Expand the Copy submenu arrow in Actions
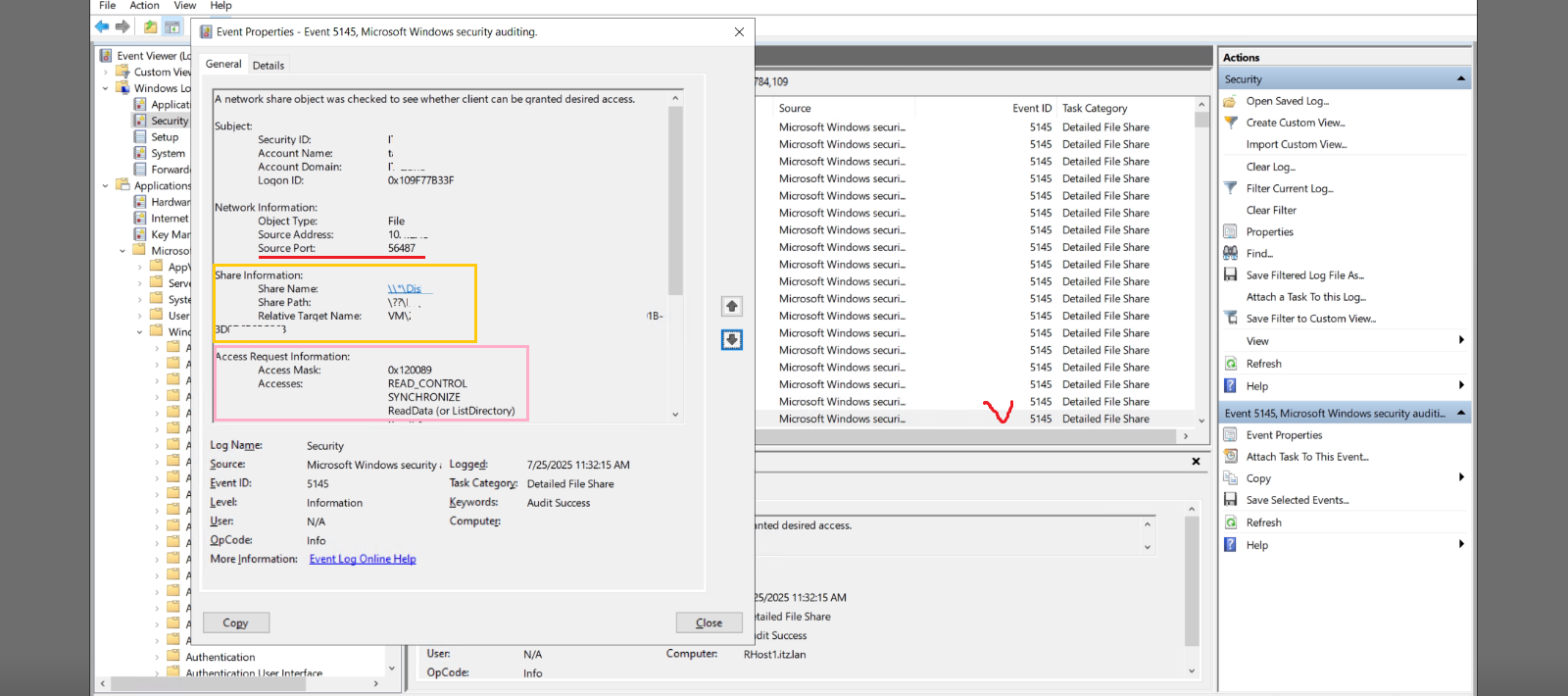 [1461, 477]
